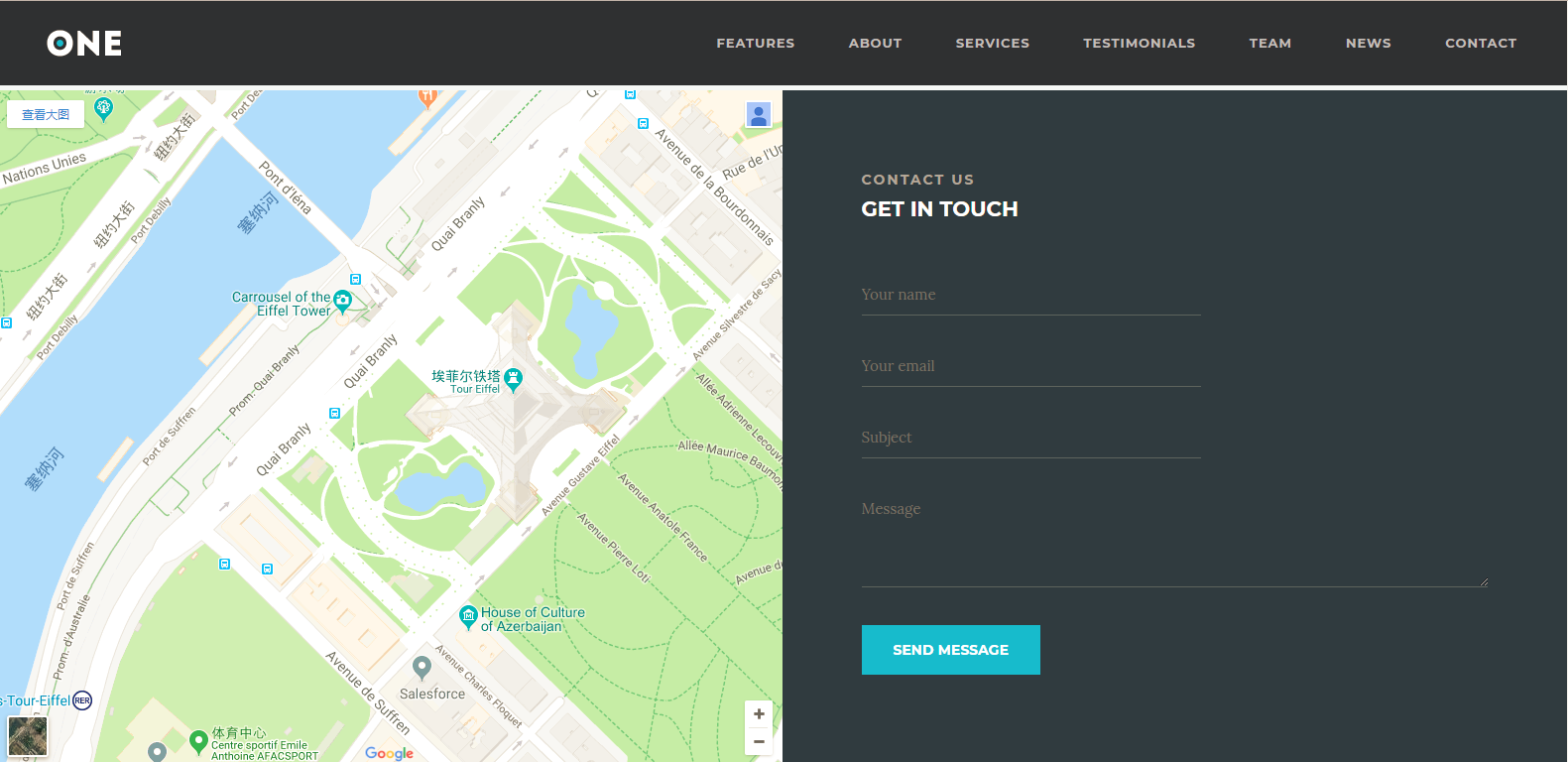The image size is (1568, 762).
Task: Click the ONE site logo
Action: (x=84, y=44)
